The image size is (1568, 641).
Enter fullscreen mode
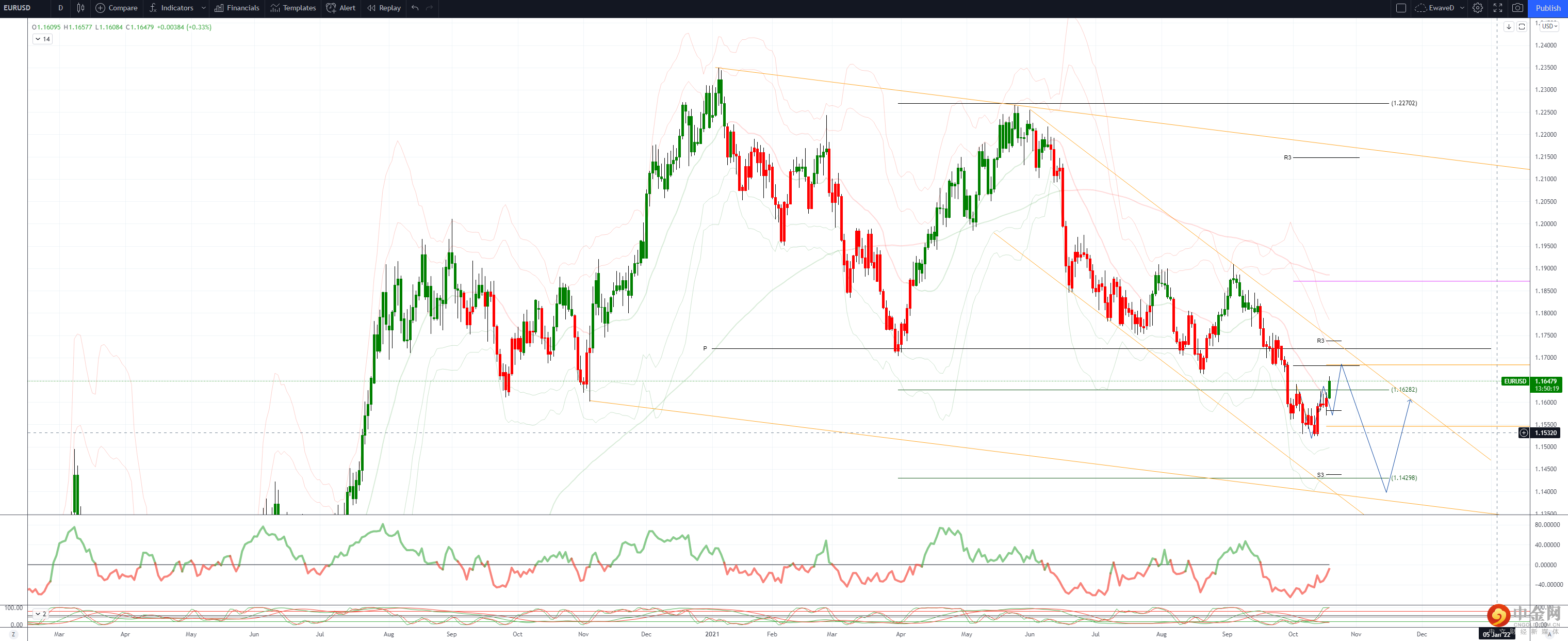point(1497,8)
